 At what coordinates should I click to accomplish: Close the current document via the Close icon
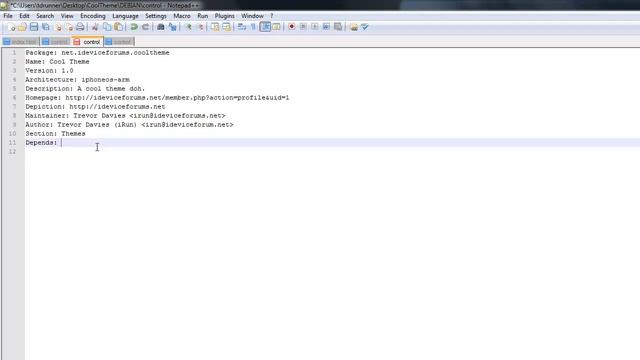point(58,27)
